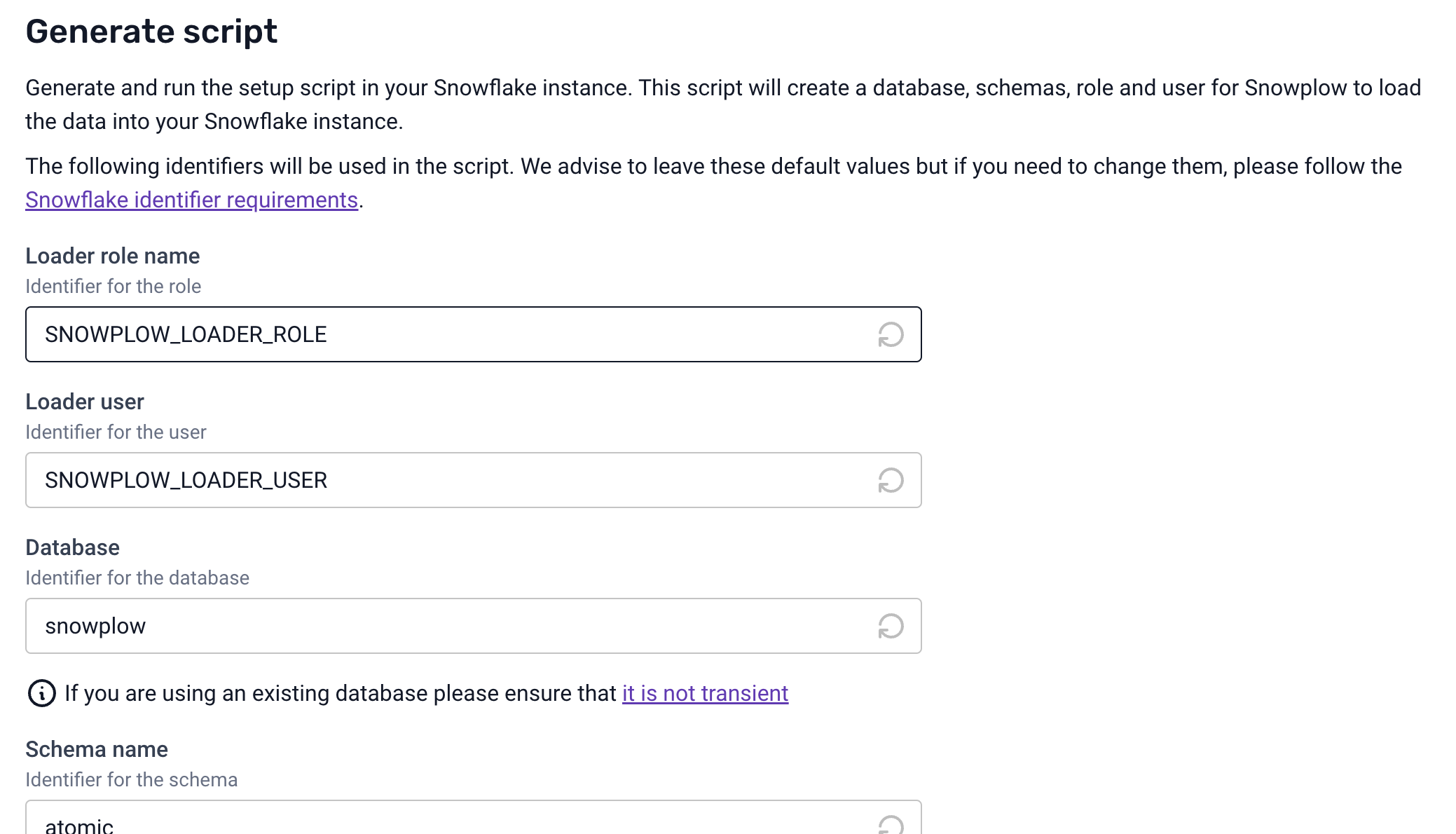The image size is (1456, 834).
Task: Click 'Identifier for the schema' helper text
Action: pos(132,780)
